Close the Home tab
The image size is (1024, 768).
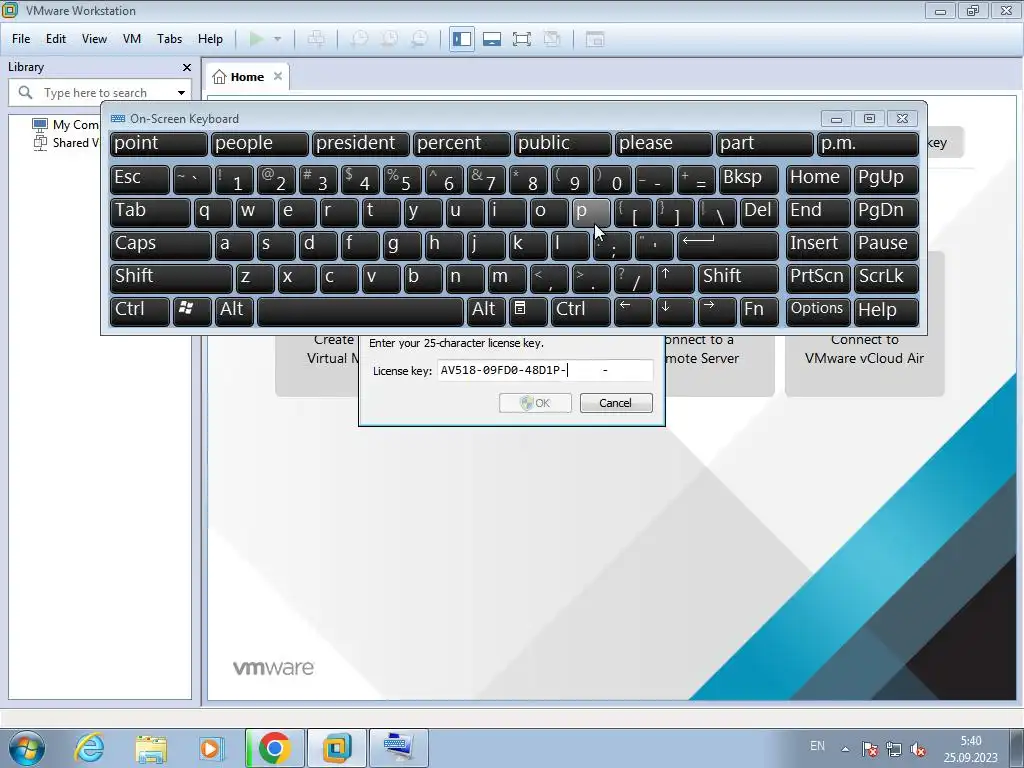click(x=278, y=76)
